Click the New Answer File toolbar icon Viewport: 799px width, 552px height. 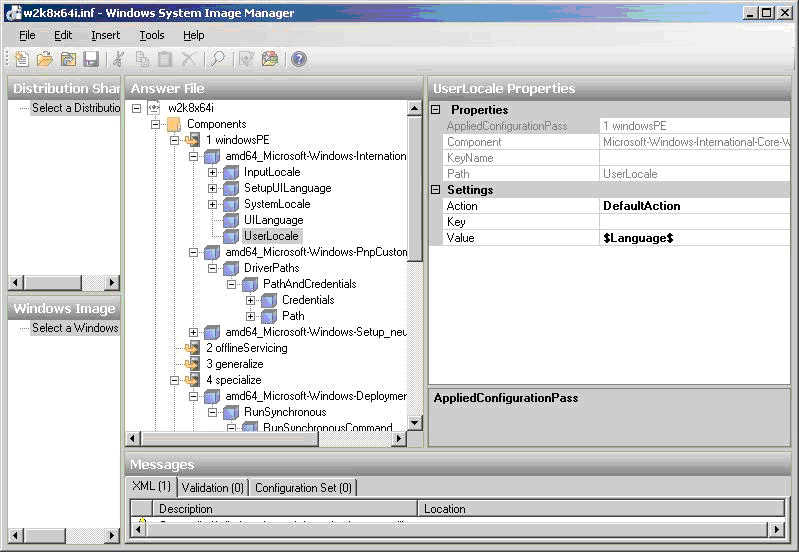coord(22,60)
